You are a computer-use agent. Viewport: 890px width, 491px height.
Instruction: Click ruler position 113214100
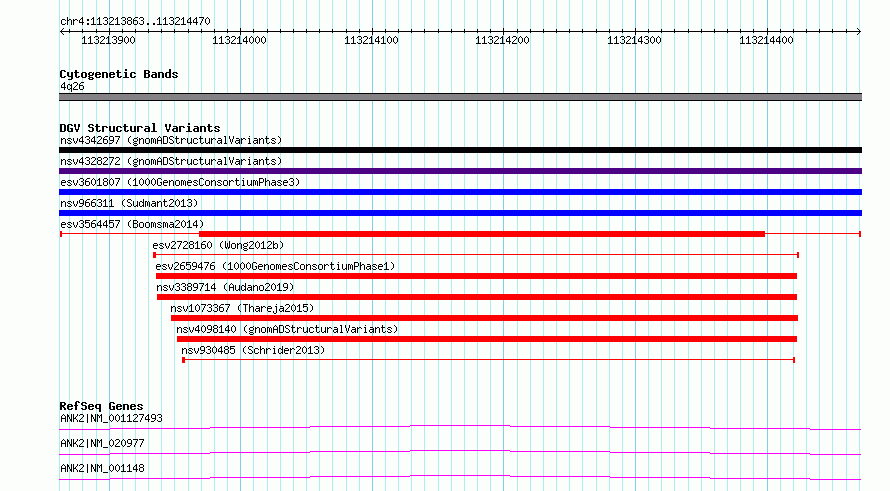pyautogui.click(x=371, y=40)
